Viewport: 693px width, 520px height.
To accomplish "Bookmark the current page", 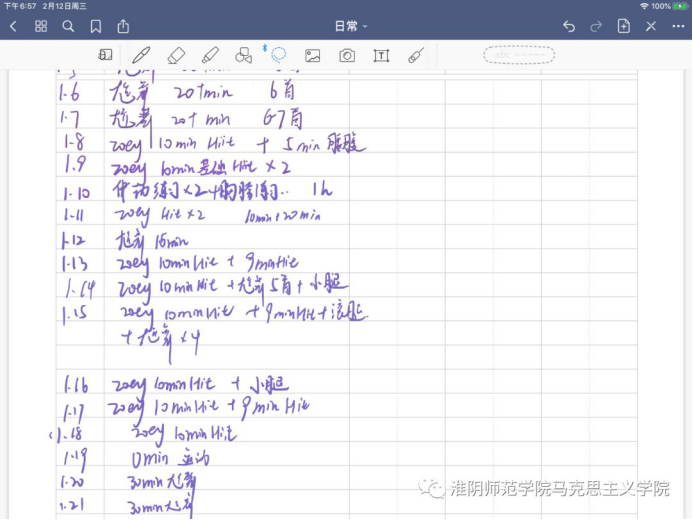I will [96, 26].
